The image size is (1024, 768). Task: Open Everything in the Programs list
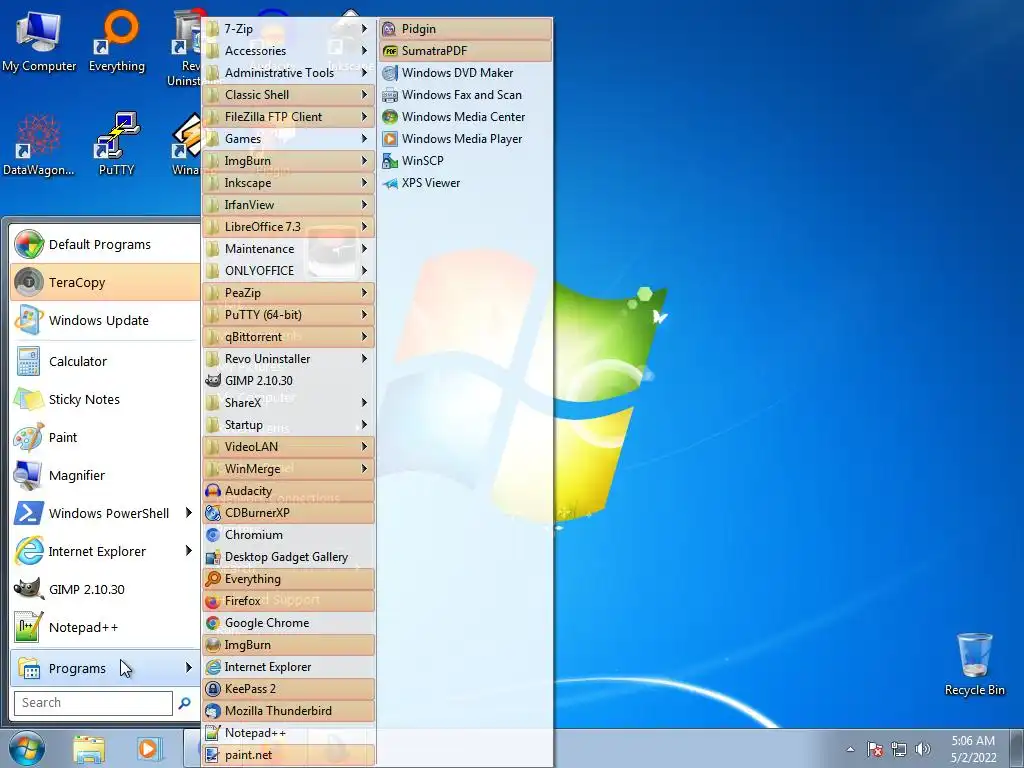pos(289,579)
